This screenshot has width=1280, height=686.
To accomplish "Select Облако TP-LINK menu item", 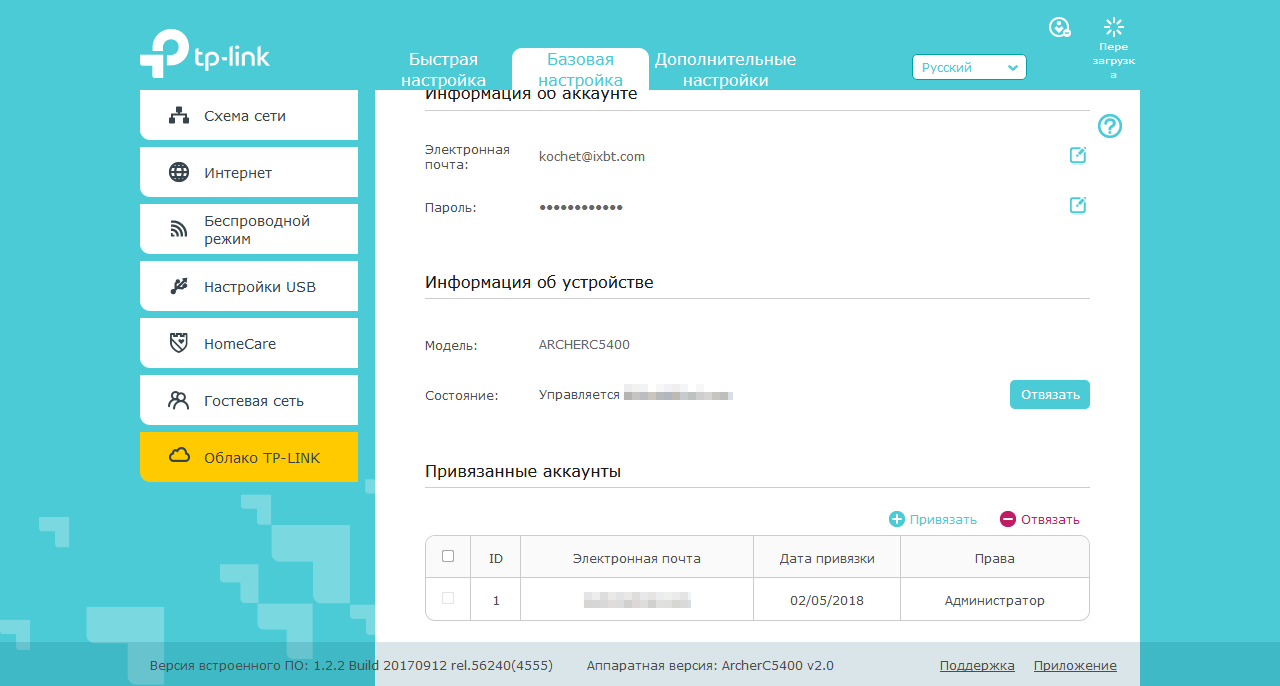I will click(x=249, y=457).
